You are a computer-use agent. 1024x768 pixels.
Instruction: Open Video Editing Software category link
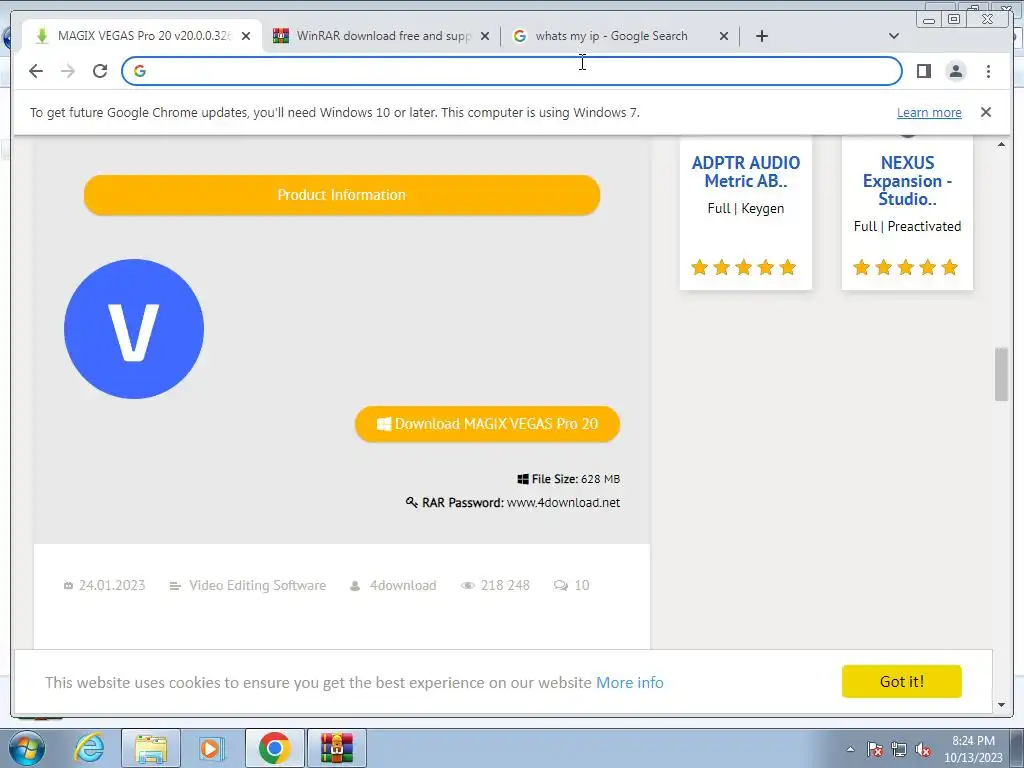point(257,585)
